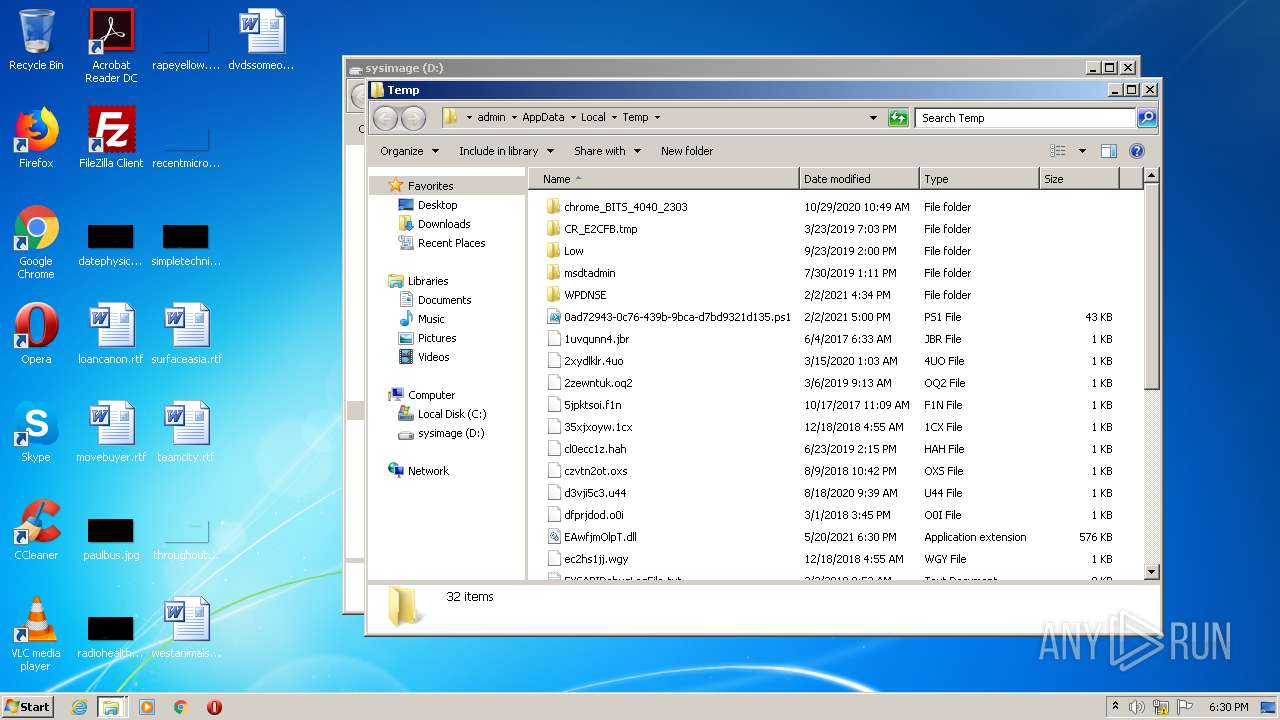Image resolution: width=1280 pixels, height=720 pixels.
Task: Sort files by Size column header
Action: tap(1079, 179)
